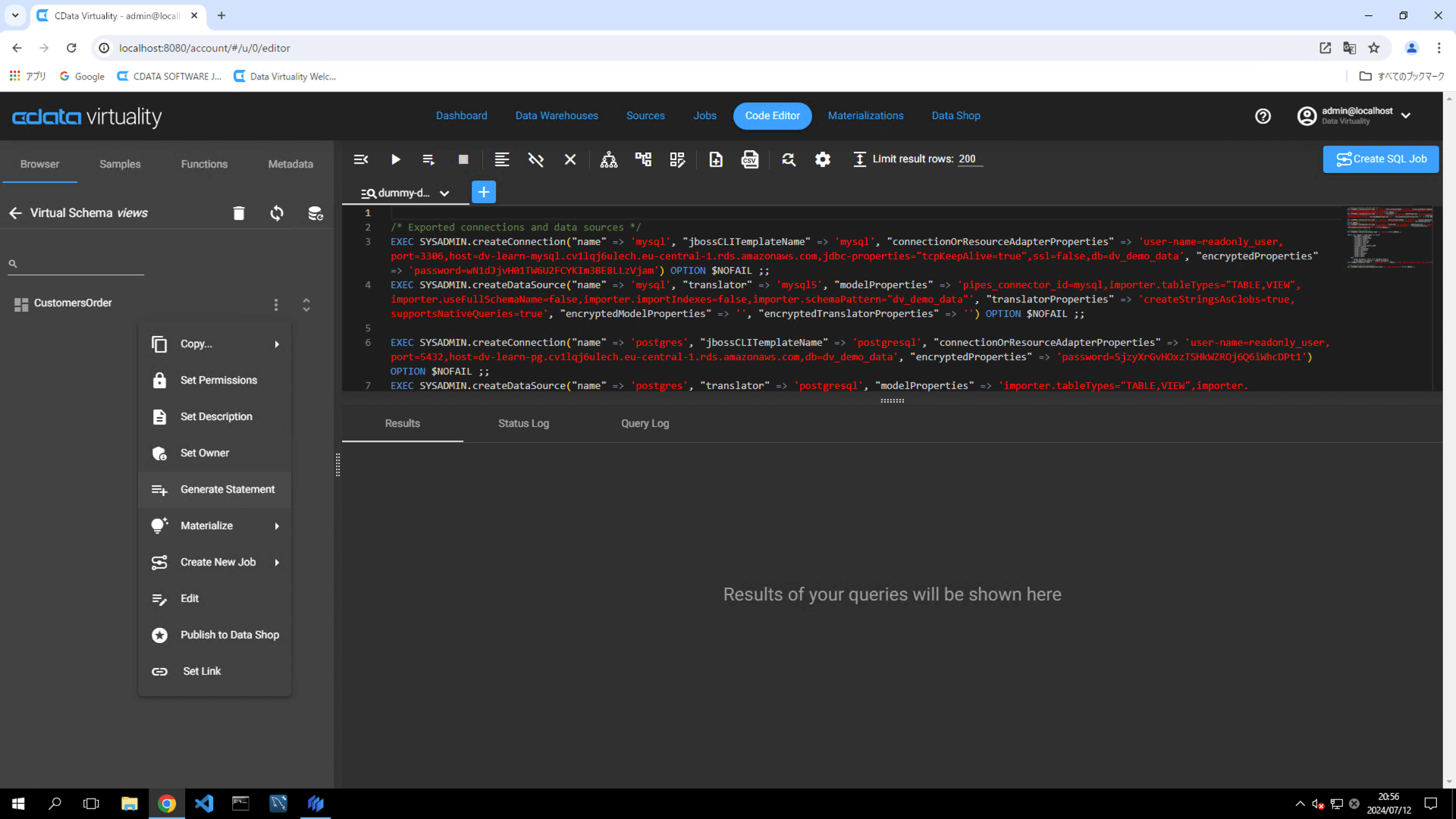Viewport: 1456px width, 819px height.
Task: Open the admin@localhost account dropdown
Action: [x=1405, y=116]
